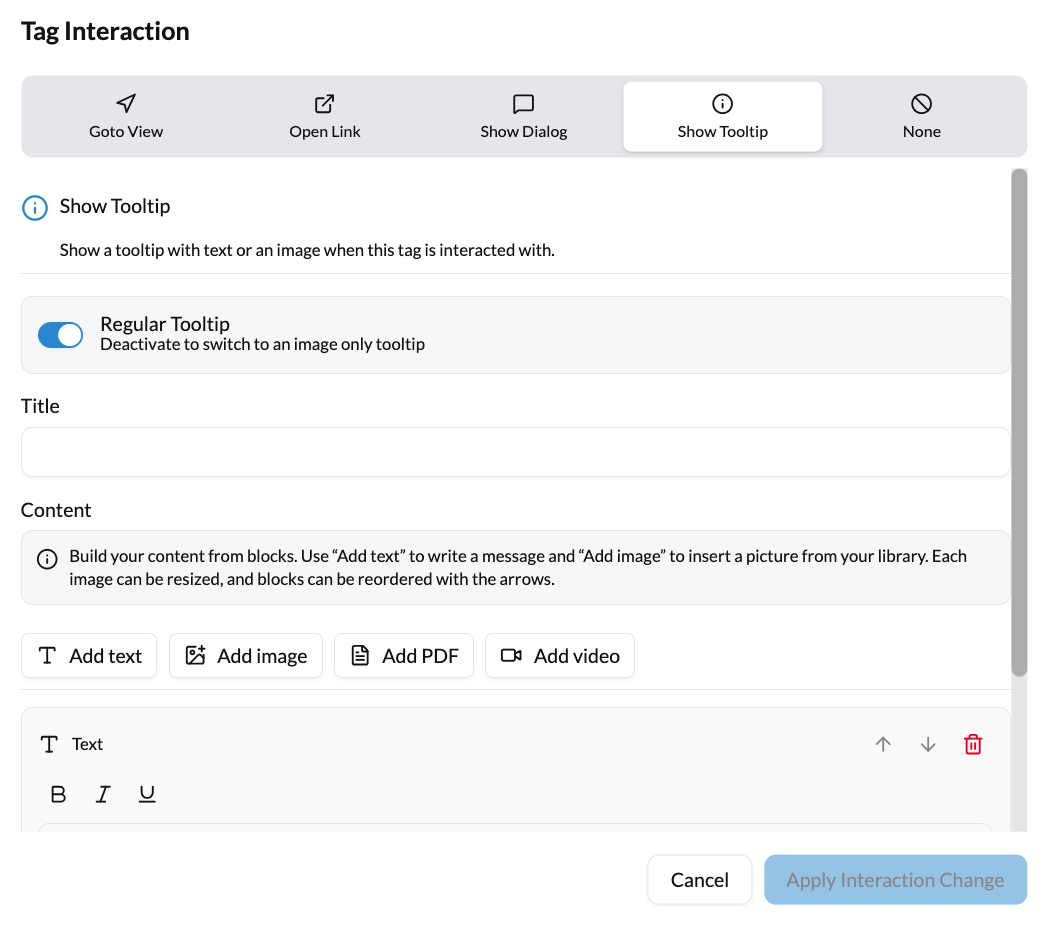Screen dimensions: 1052x932
Task: Click the vertical scrollbar thumb
Action: click(1019, 423)
